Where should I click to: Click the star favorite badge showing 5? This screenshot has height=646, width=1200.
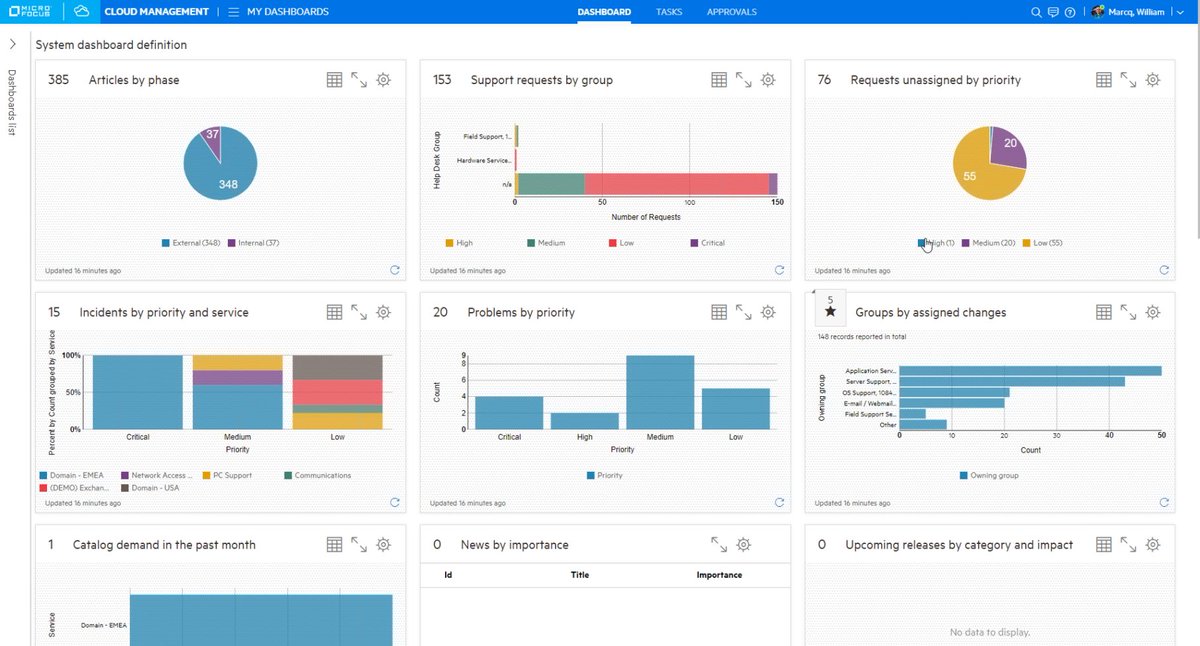[830, 307]
